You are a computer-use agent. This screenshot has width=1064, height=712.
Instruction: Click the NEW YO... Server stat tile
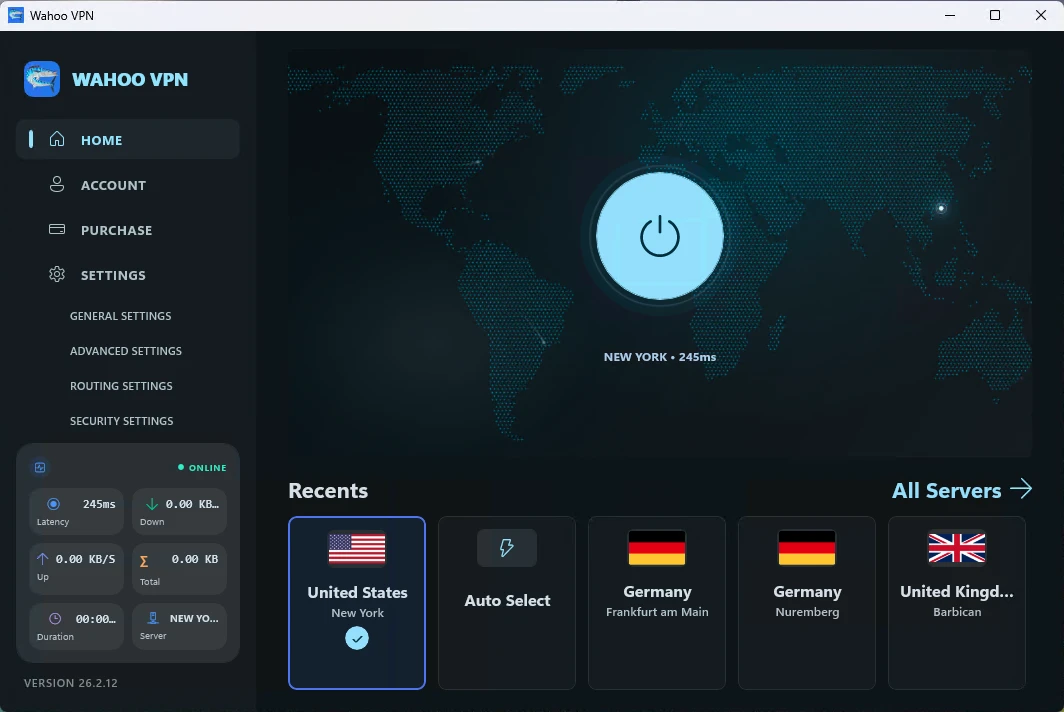coord(179,626)
